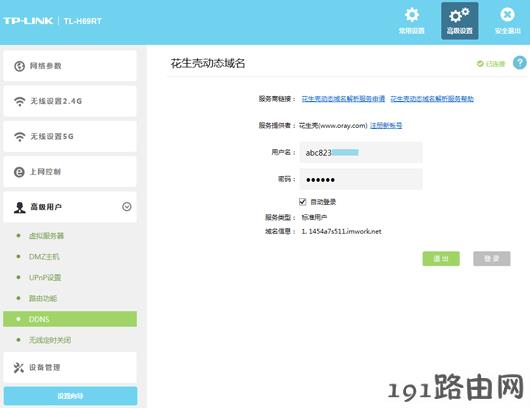Open 高级设置 double-gear icon in header

(459, 15)
